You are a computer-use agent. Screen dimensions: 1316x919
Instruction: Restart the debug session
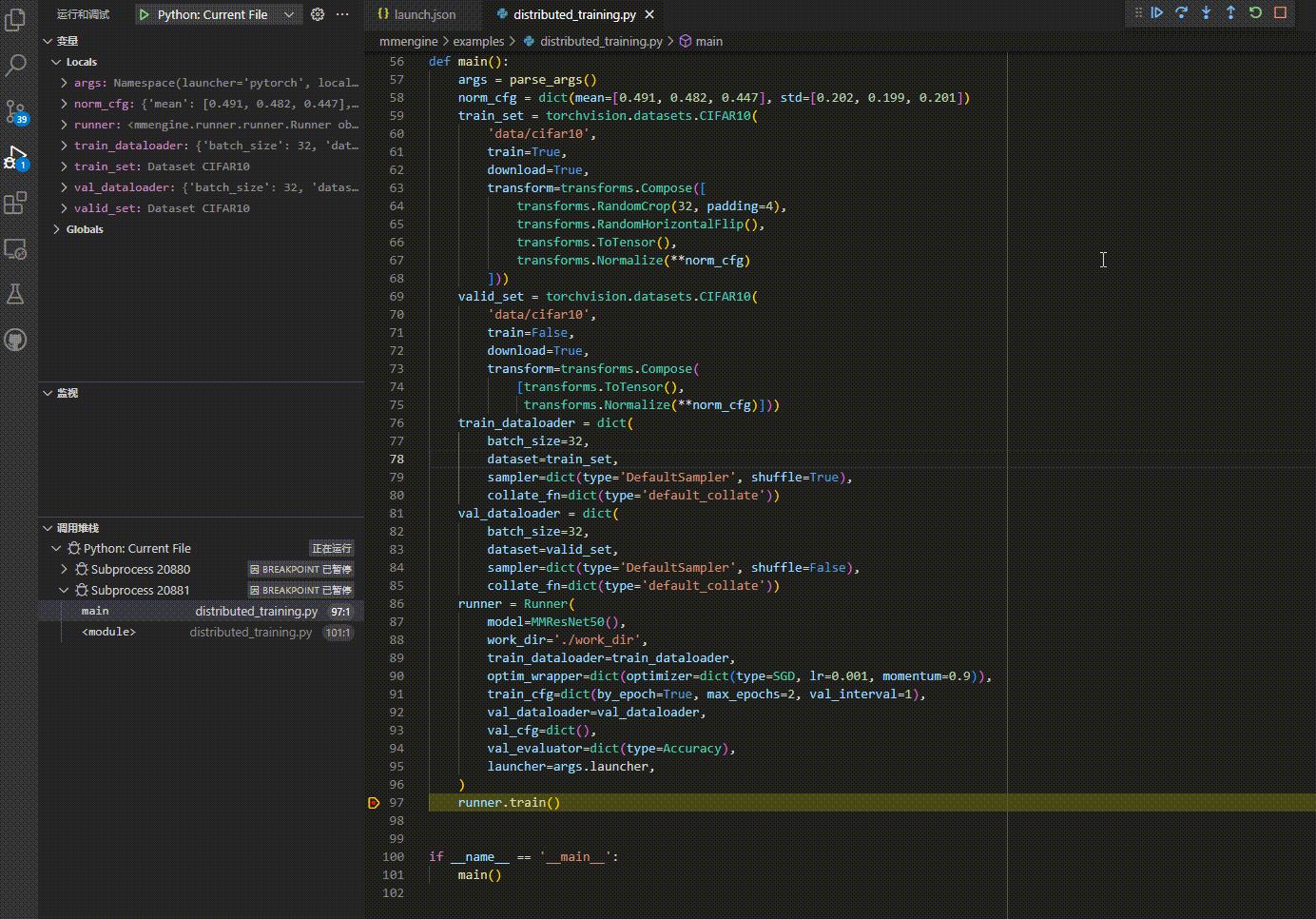pos(1255,13)
